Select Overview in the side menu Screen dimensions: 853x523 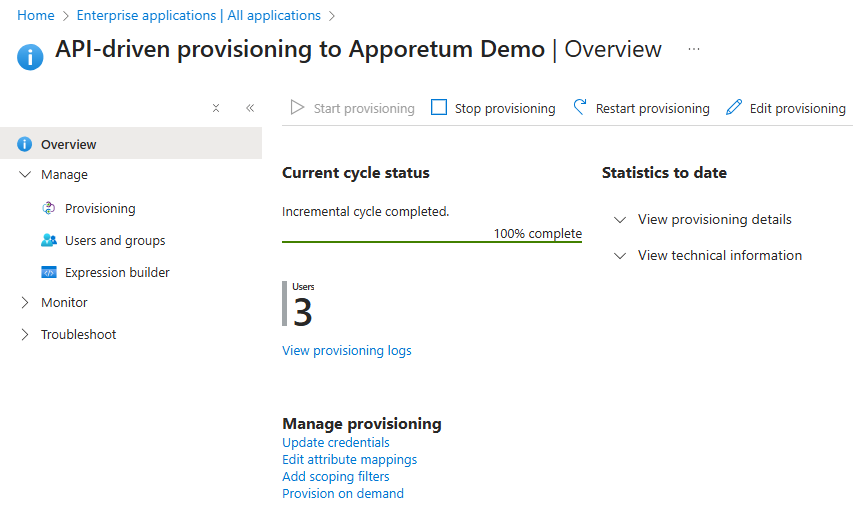pos(131,144)
